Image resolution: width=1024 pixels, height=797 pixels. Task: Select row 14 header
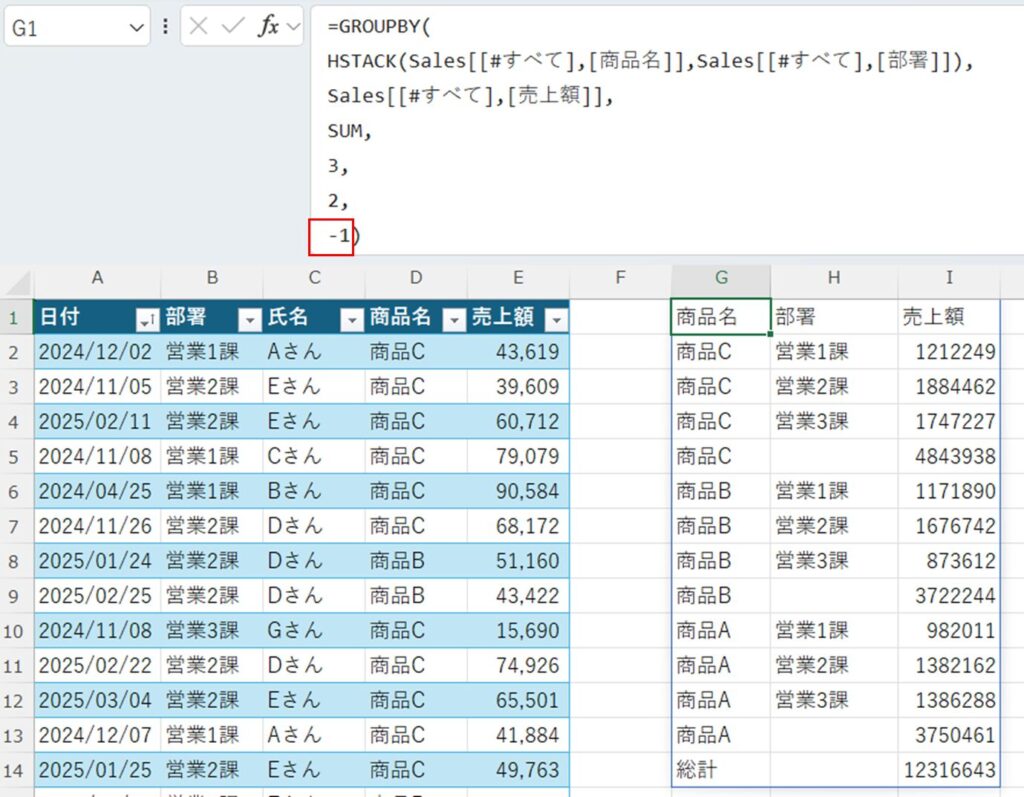[16, 770]
